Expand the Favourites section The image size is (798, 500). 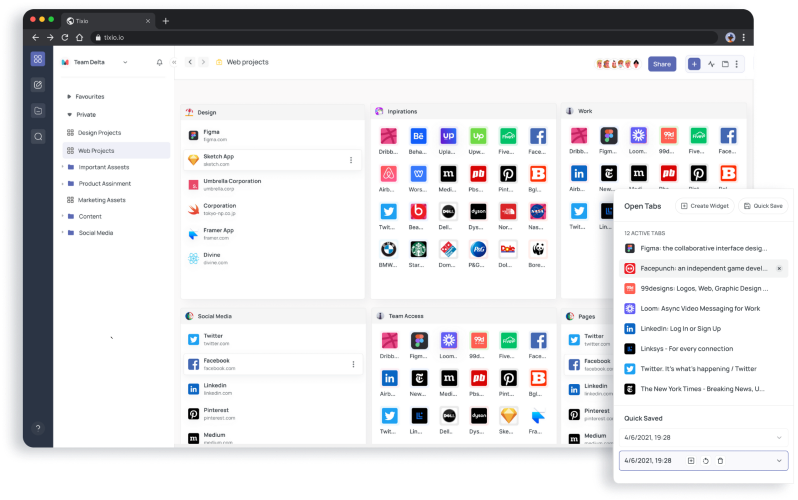(x=69, y=96)
